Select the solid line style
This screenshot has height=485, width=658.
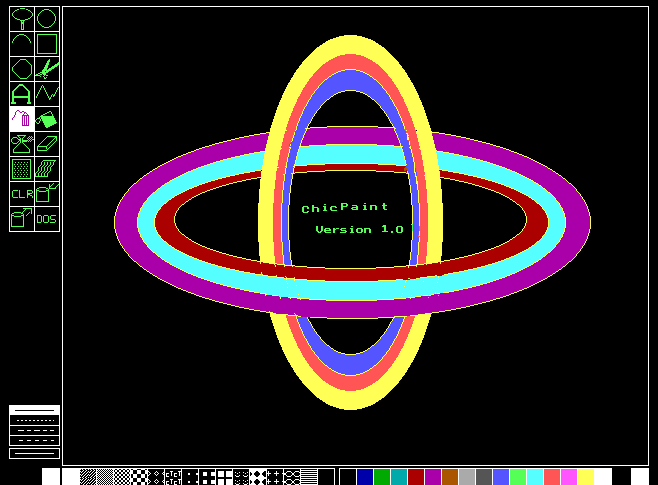coord(34,410)
